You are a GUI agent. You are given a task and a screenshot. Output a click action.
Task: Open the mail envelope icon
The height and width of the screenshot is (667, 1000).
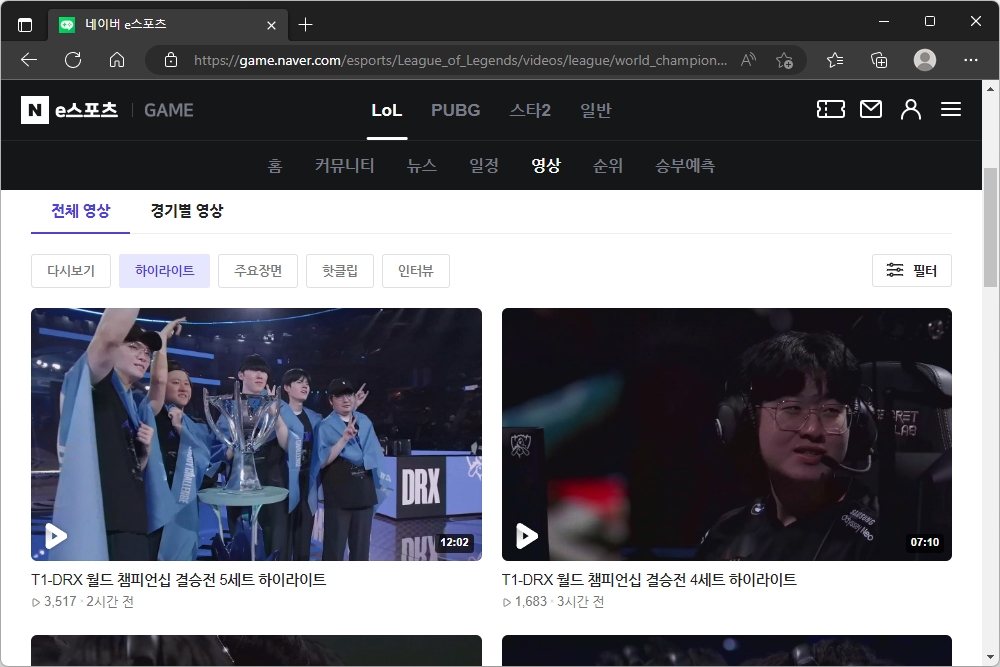(x=871, y=109)
